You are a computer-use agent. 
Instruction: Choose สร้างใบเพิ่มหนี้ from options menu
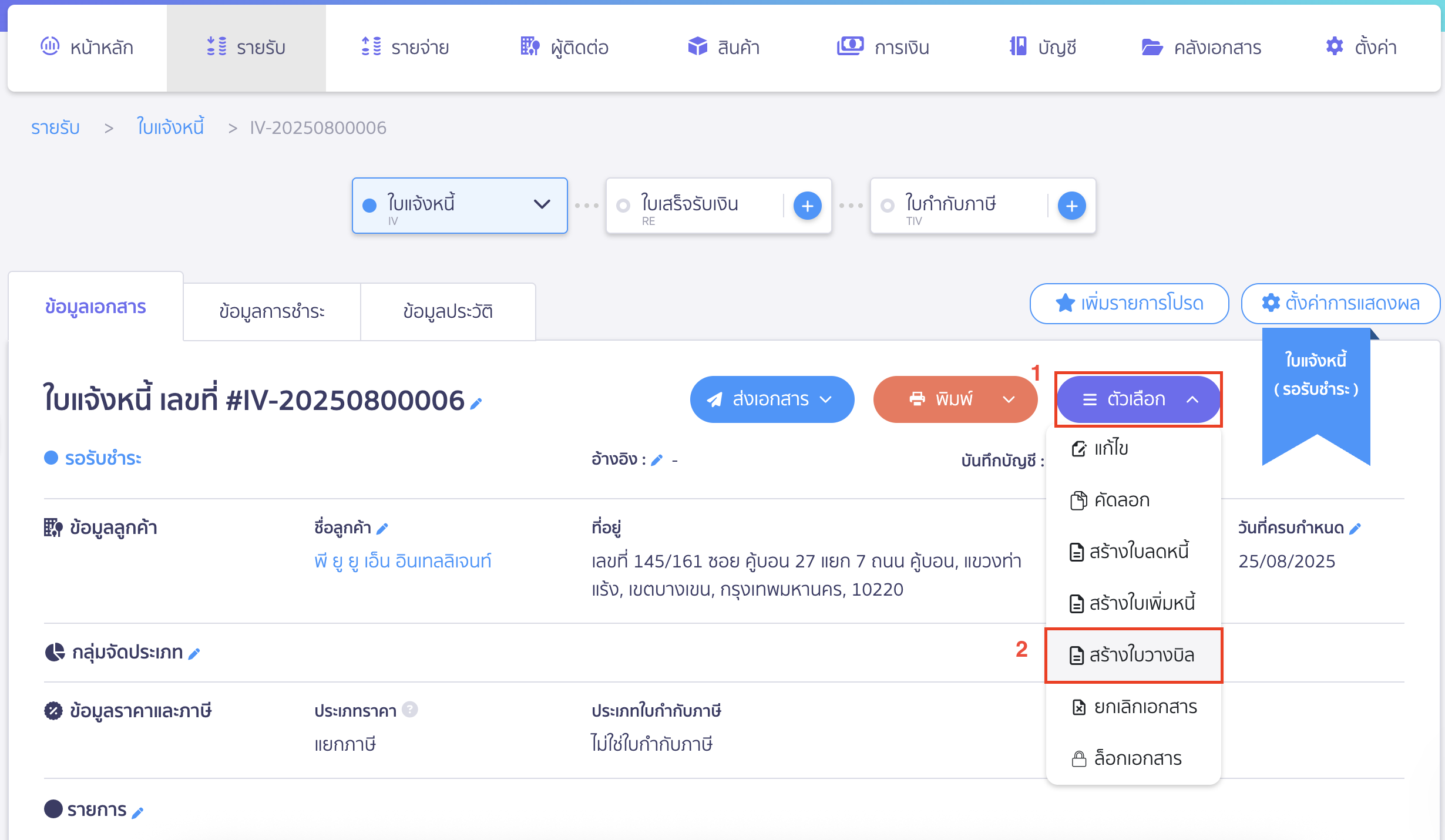1134,603
